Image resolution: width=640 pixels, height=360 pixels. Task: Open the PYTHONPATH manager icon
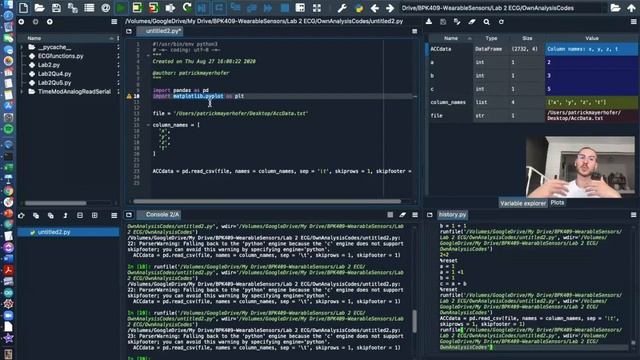pos(359,8)
